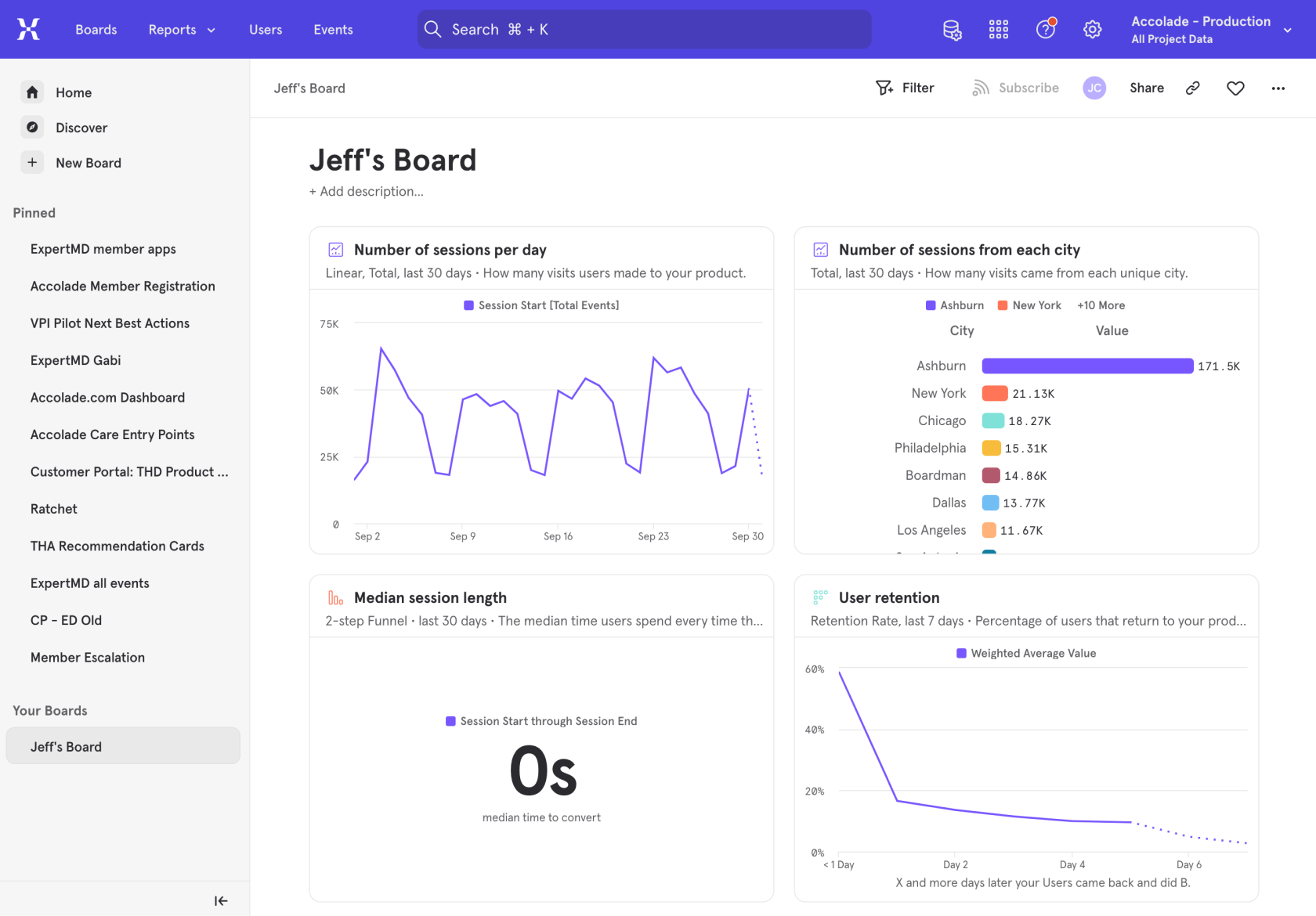Open the settings gear icon
This screenshot has width=1316, height=916.
pos(1092,30)
